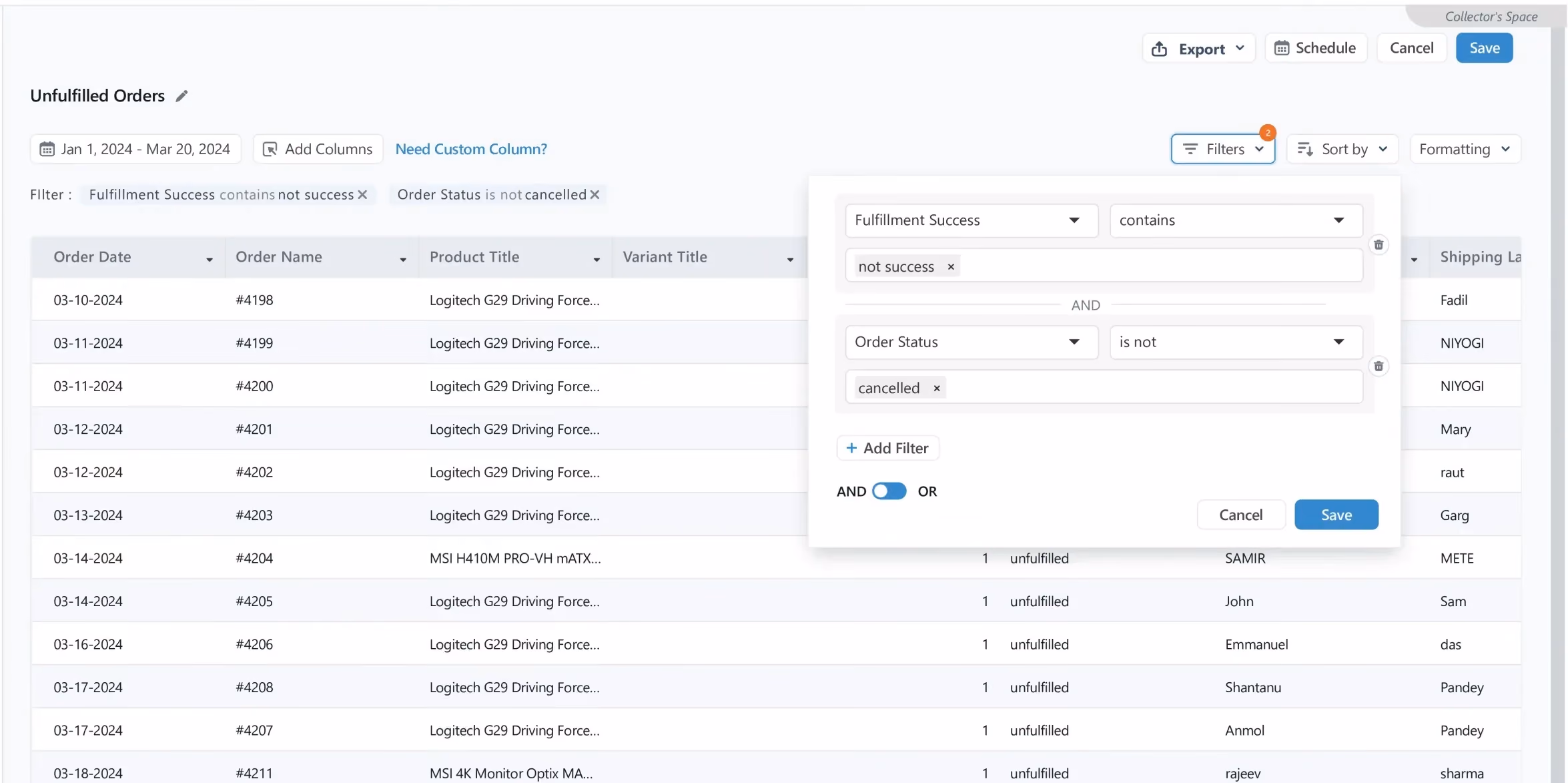Open the Order Date column menu arrow
This screenshot has height=783, width=1568.
point(210,259)
